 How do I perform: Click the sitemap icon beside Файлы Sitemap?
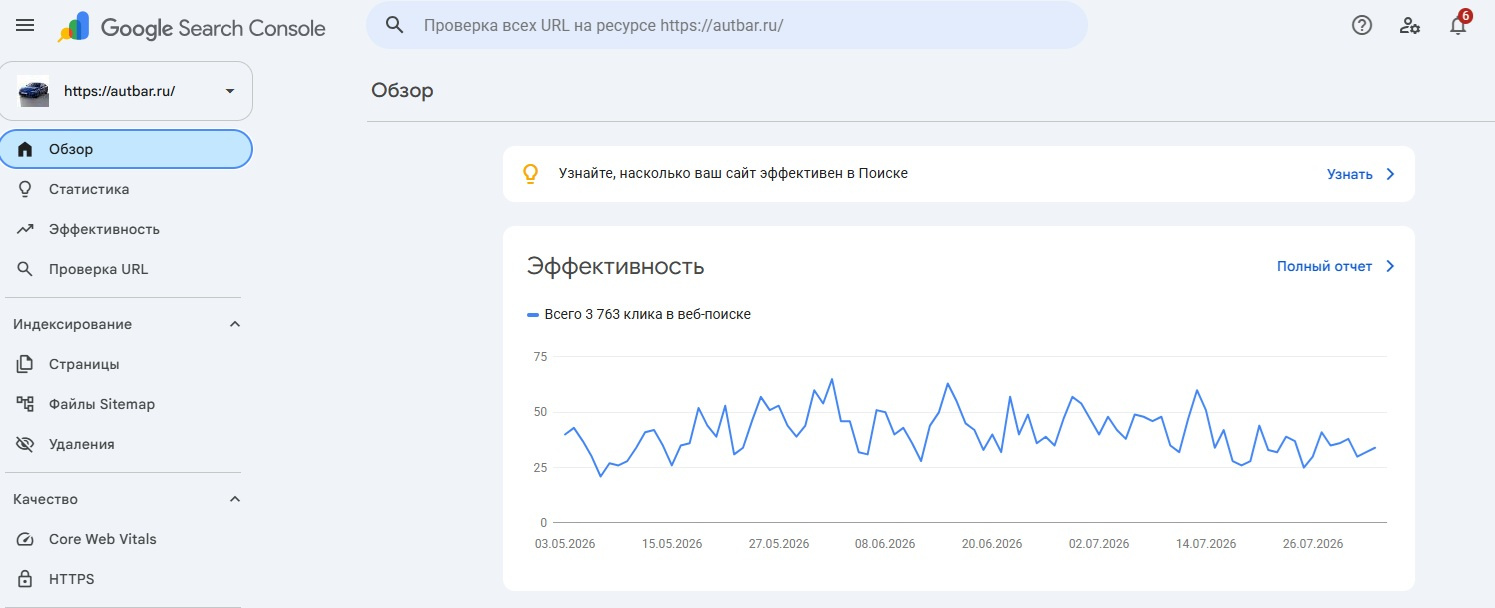coord(26,404)
